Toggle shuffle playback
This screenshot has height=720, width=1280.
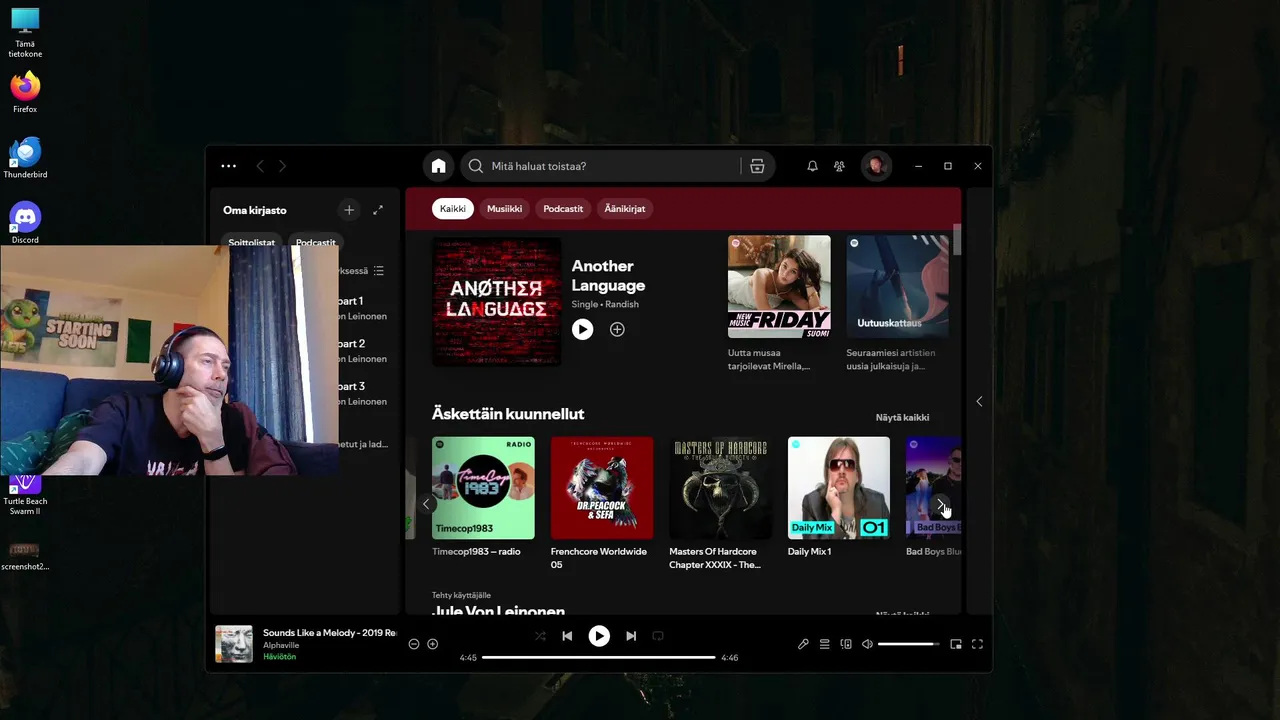(x=540, y=636)
